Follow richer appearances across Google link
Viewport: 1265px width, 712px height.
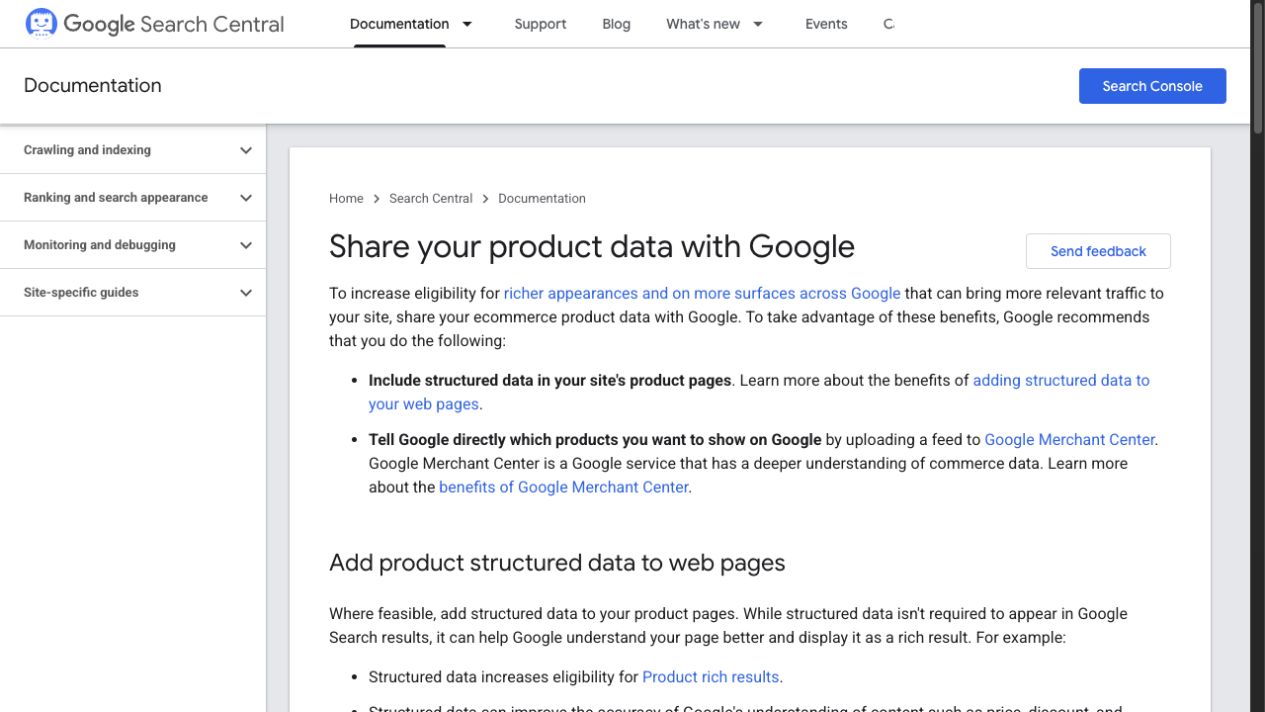click(x=702, y=293)
